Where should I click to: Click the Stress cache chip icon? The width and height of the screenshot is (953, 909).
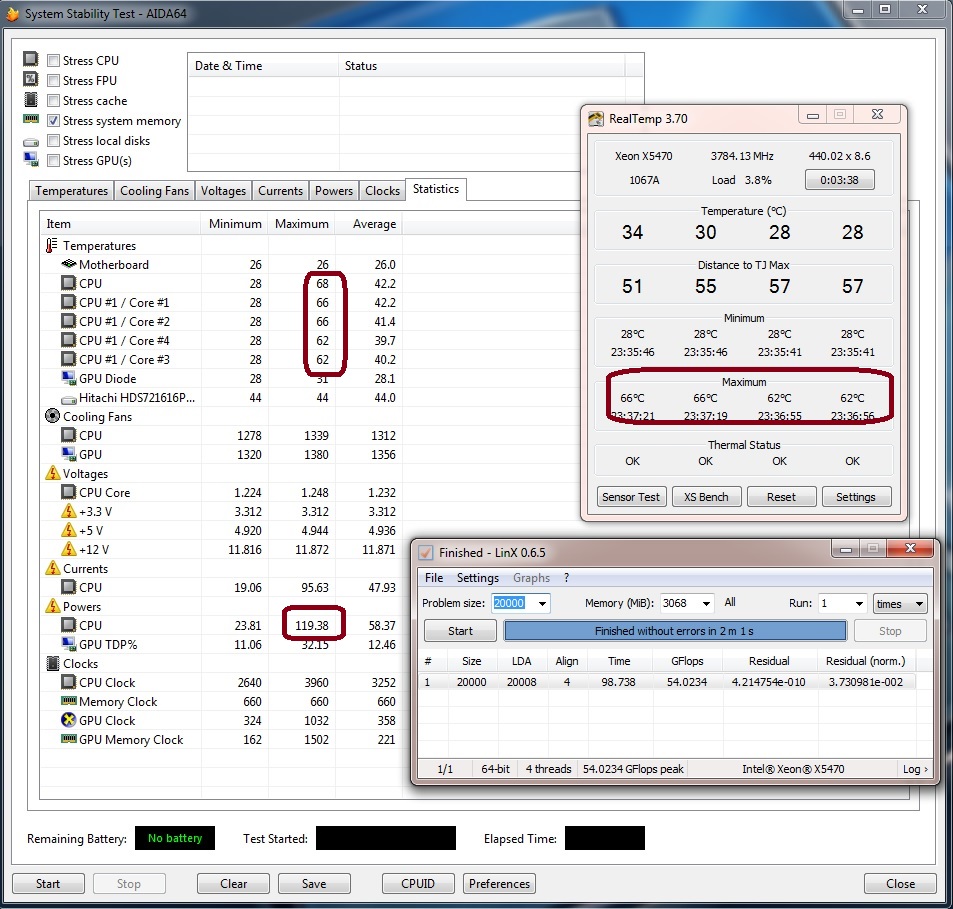click(x=30, y=99)
